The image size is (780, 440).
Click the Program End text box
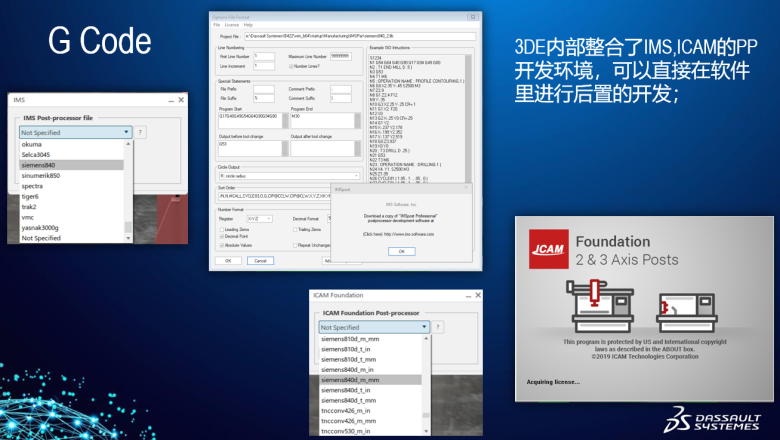pyautogui.click(x=325, y=121)
